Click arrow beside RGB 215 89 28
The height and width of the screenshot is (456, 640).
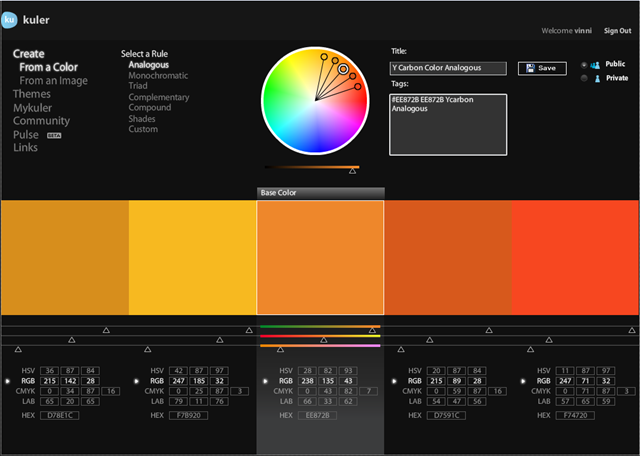click(394, 381)
